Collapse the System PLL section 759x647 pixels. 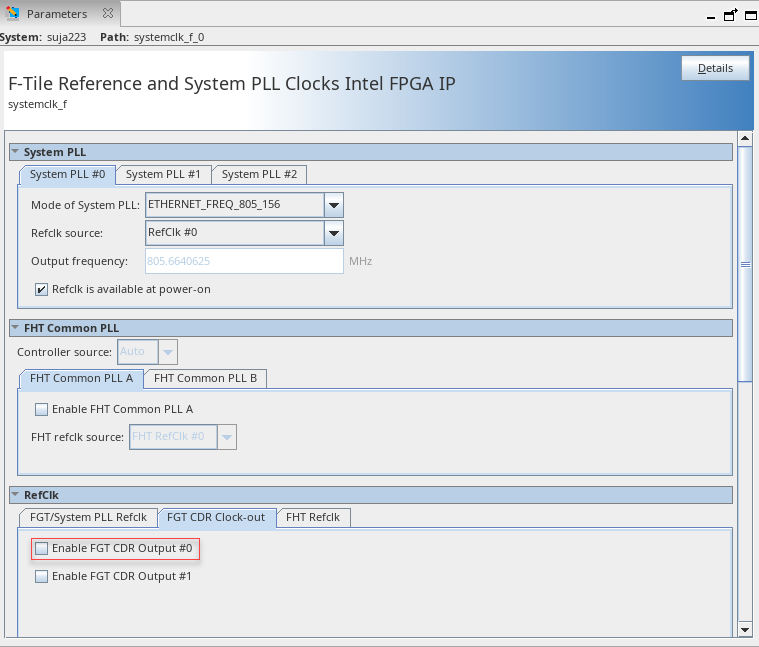click(16, 152)
